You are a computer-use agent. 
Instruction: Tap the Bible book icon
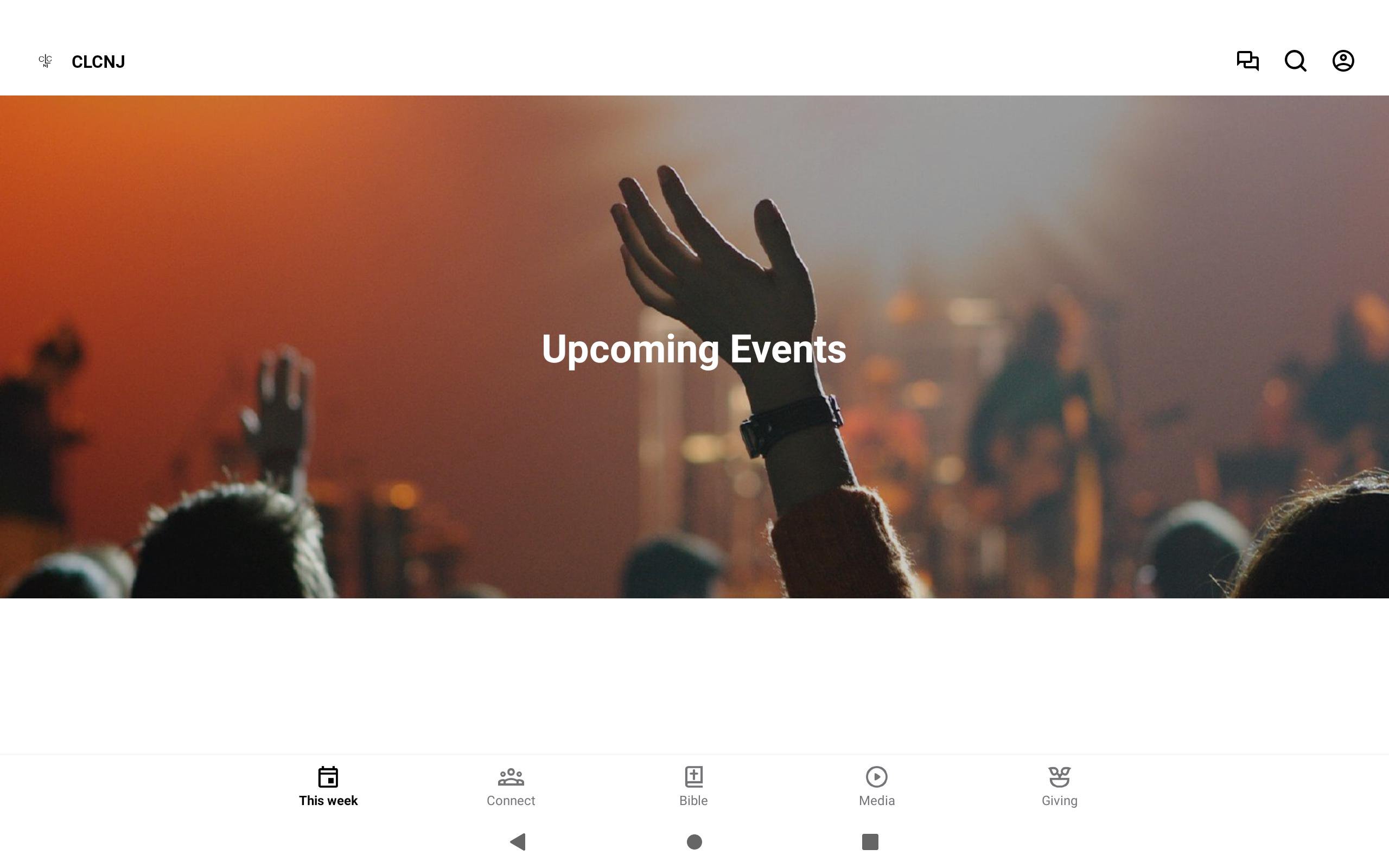point(693,777)
